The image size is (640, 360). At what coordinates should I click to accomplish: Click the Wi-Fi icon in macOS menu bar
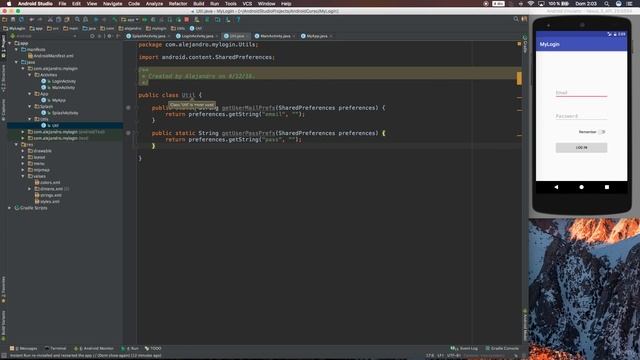click(x=531, y=4)
